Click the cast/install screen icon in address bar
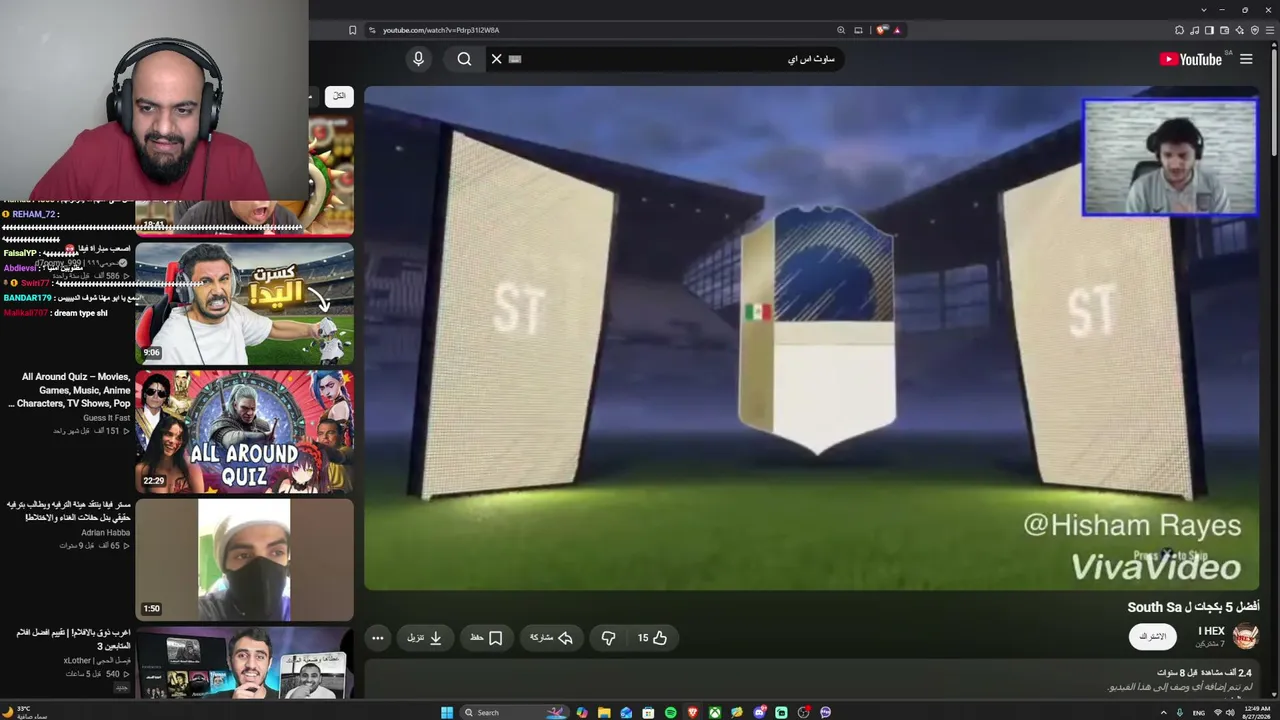Screen dimensions: 1280x720 858,30
